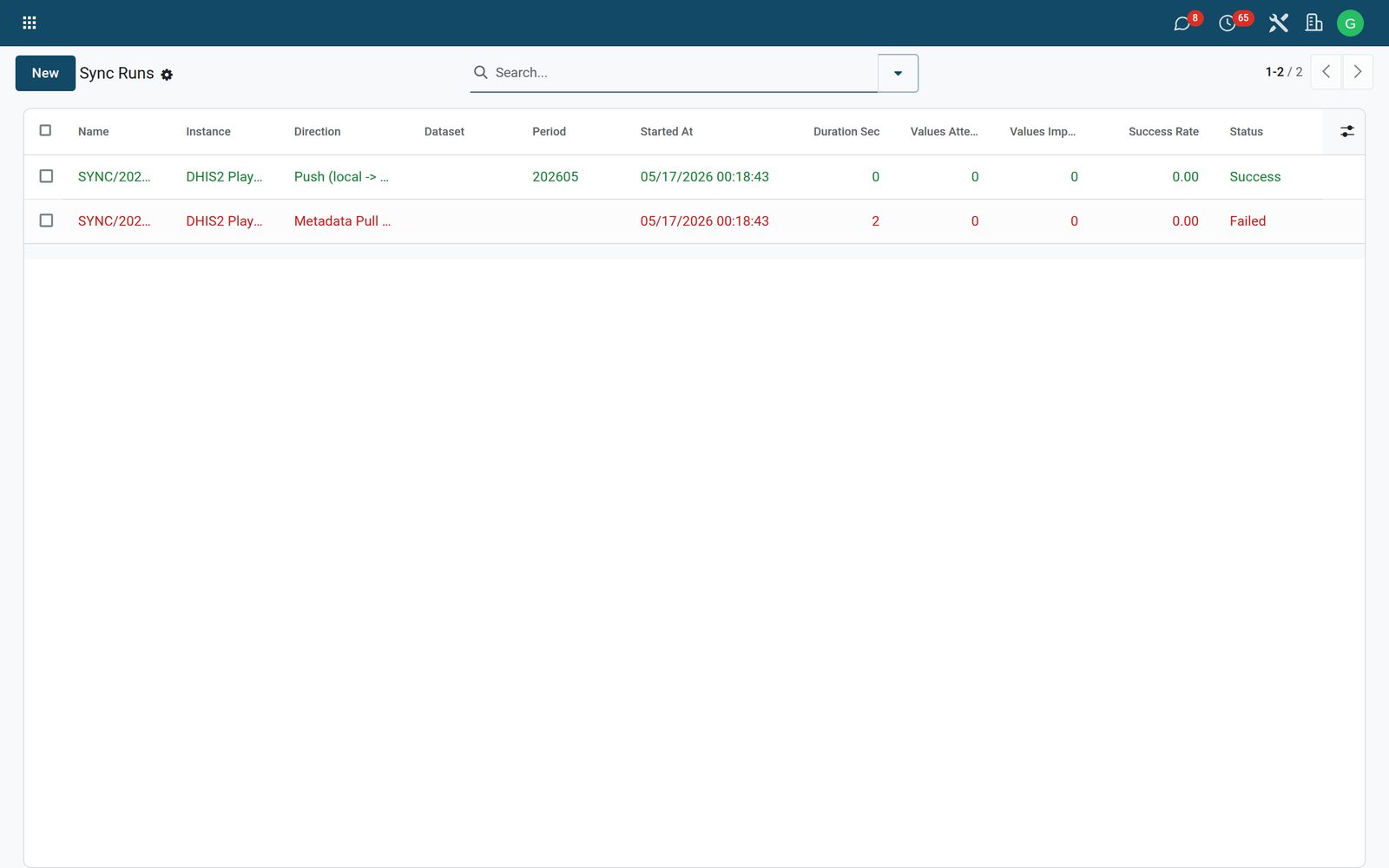Open the company building switcher icon
The image size is (1389, 868).
1314,23
